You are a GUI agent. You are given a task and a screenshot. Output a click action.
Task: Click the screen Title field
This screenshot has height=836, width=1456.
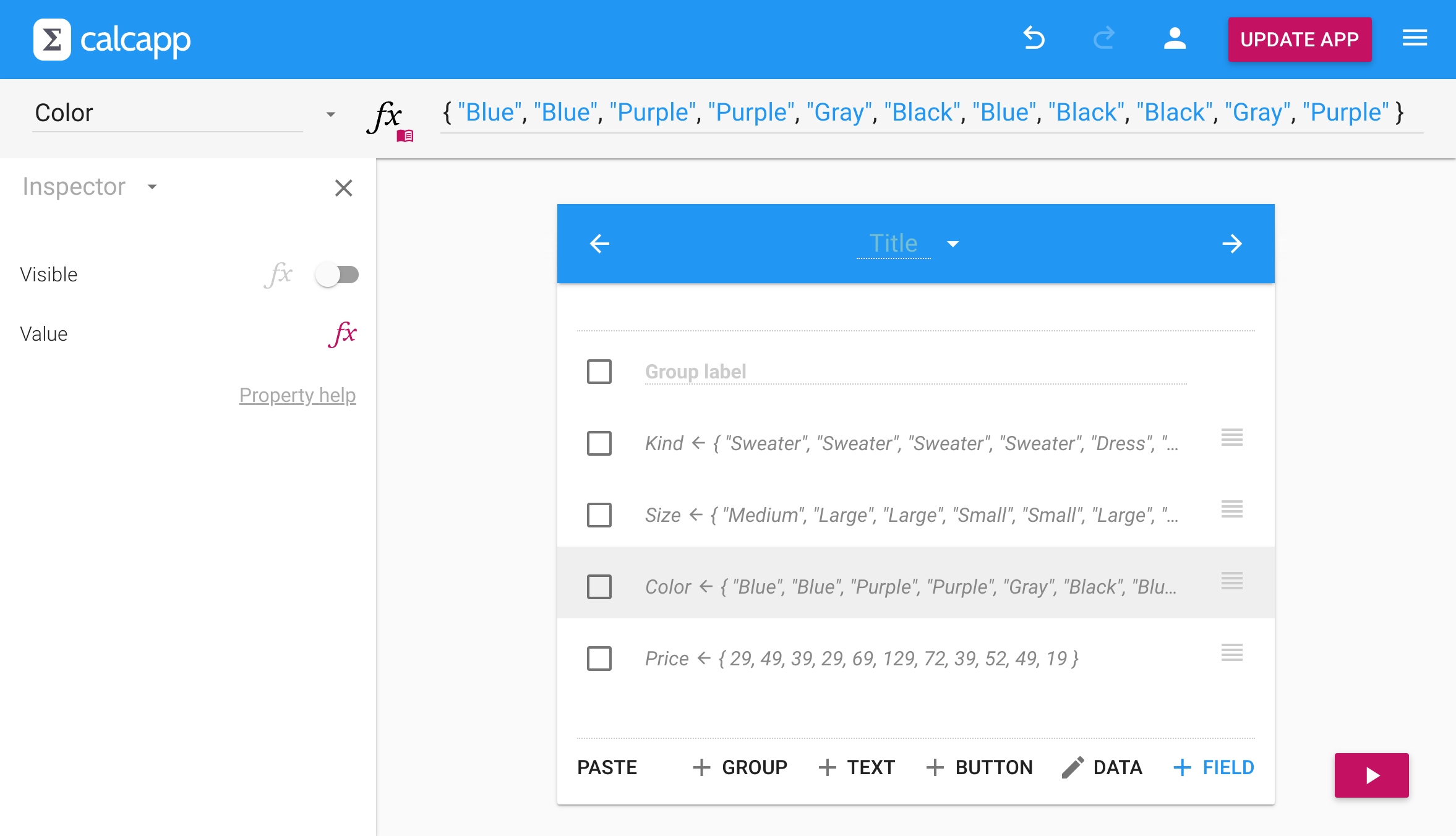click(x=893, y=244)
